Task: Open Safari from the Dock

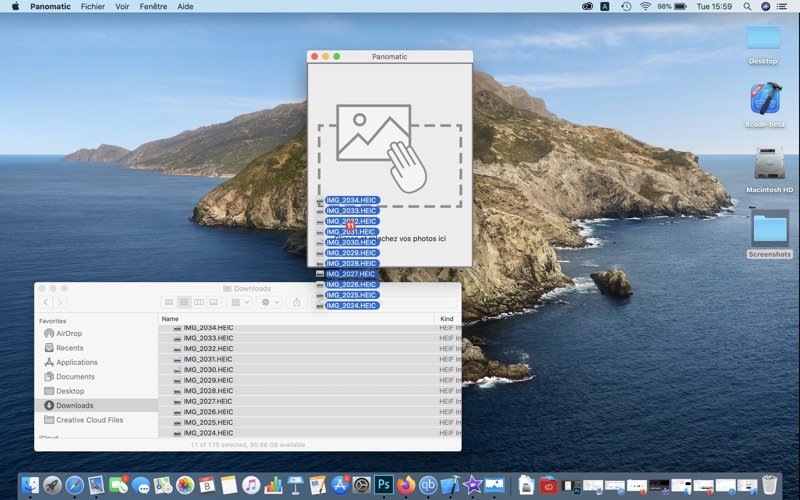Action: click(74, 485)
